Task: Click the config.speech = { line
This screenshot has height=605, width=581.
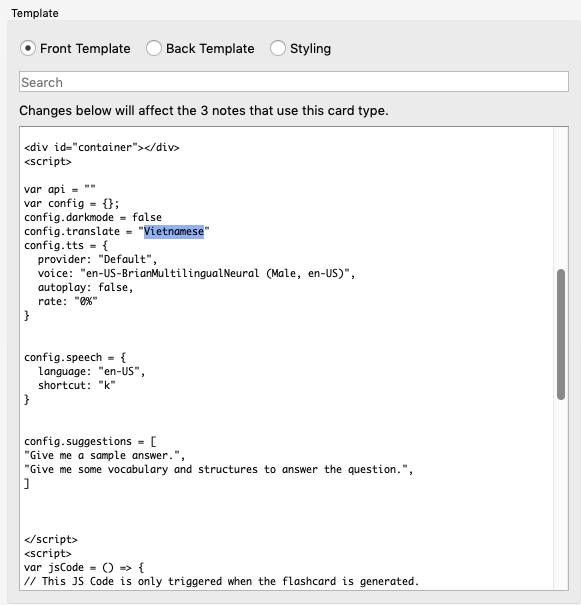Action: coord(75,357)
